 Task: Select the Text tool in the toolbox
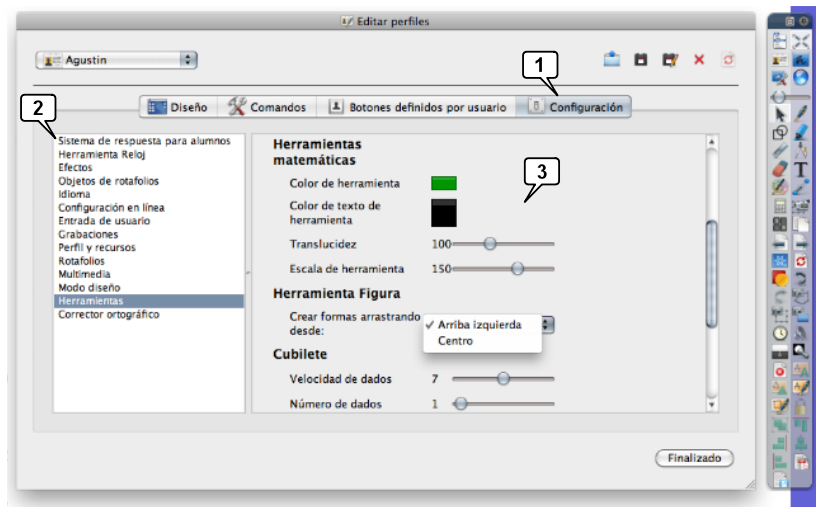point(800,169)
